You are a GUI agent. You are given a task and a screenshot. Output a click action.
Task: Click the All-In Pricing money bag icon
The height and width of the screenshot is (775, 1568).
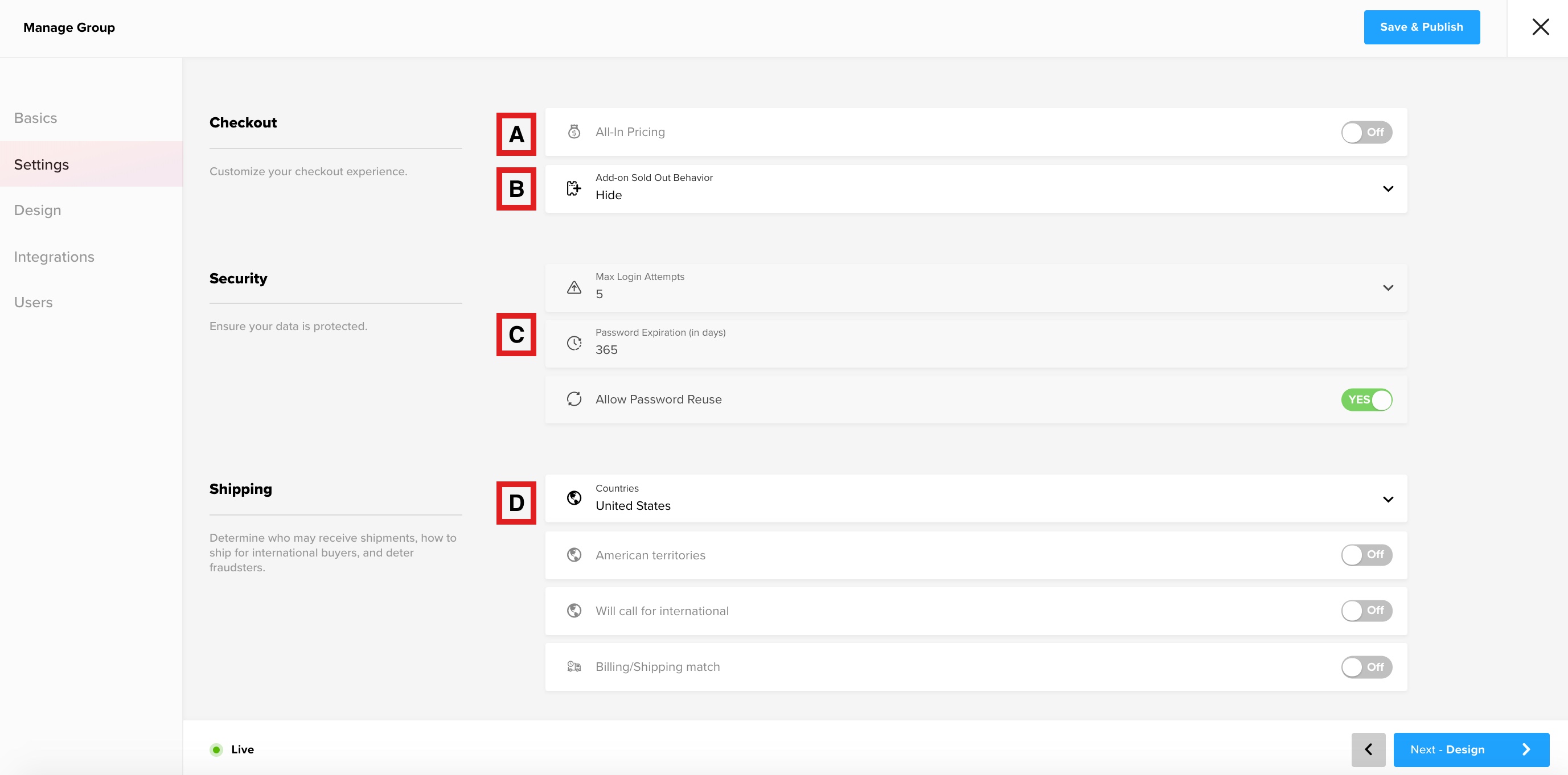[574, 132]
